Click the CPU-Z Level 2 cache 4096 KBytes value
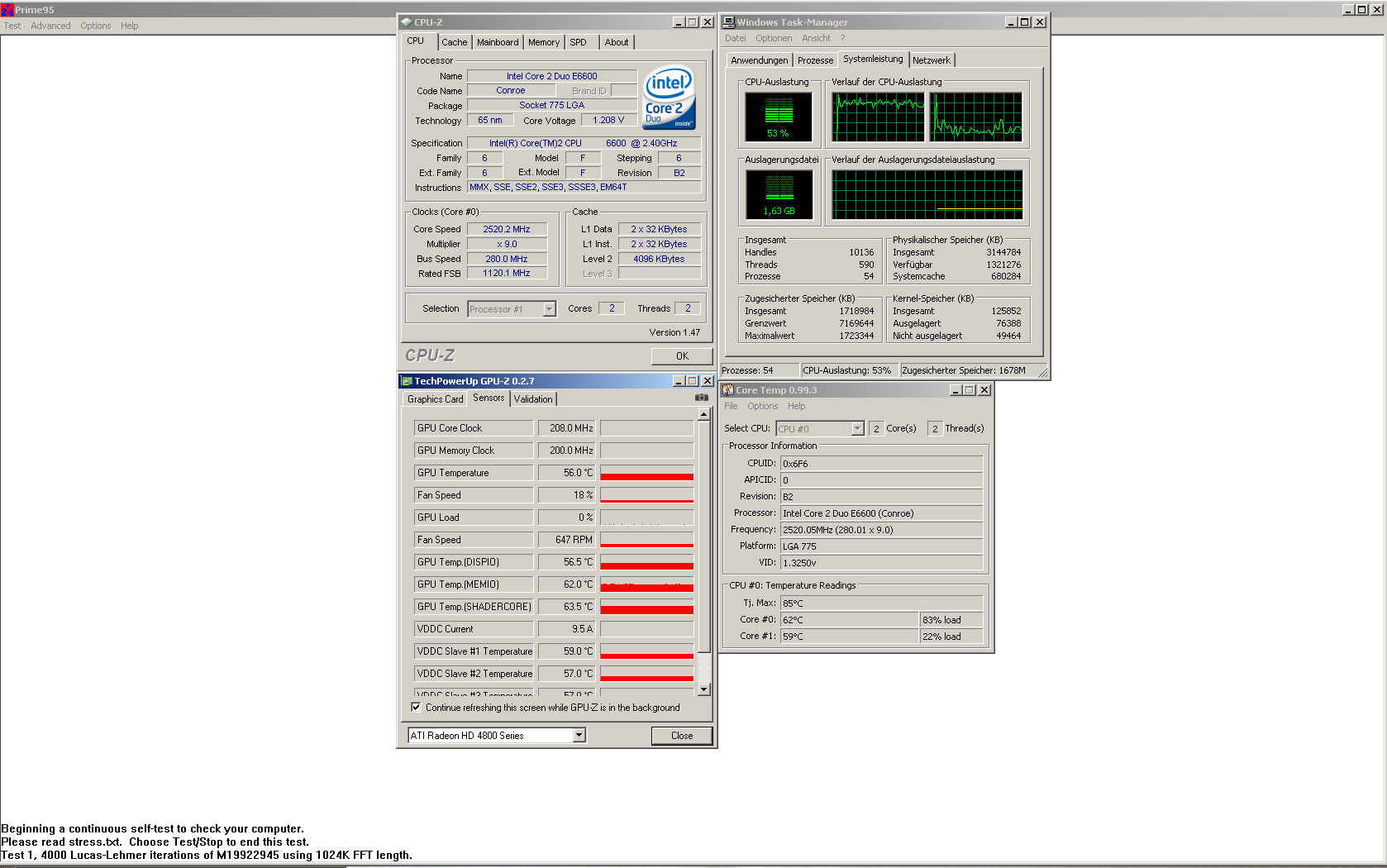The width and height of the screenshot is (1387, 868). tap(659, 259)
